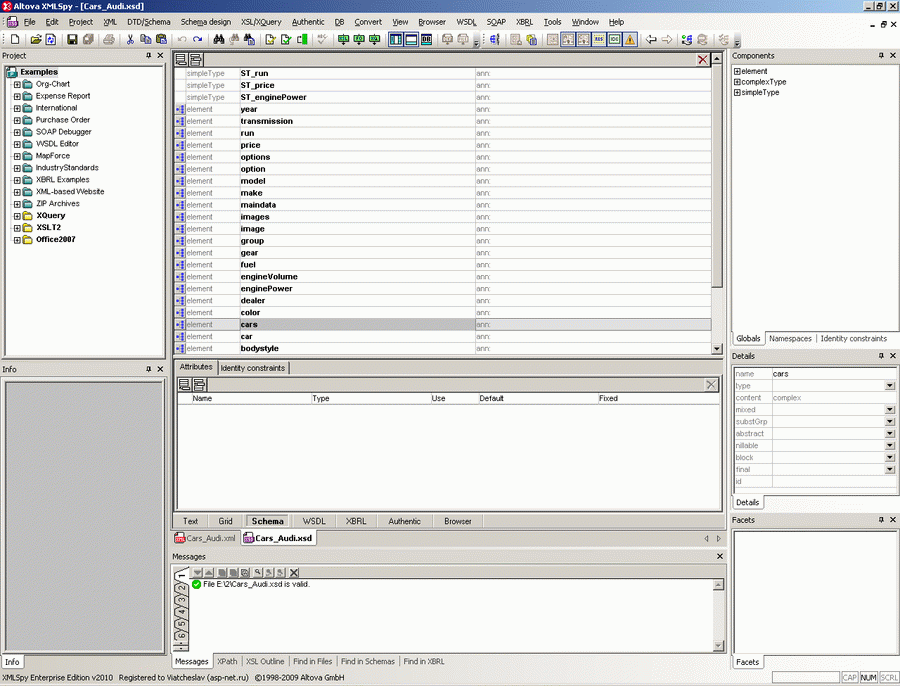Close the Messages pane
Screen dimensions: 900x686
pos(720,556)
